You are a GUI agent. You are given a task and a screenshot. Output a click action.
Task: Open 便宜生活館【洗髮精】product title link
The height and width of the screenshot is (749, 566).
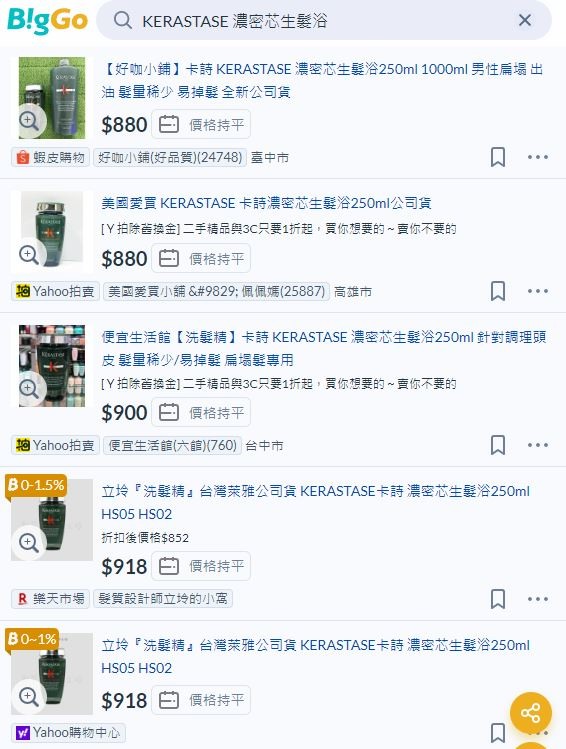click(324, 349)
